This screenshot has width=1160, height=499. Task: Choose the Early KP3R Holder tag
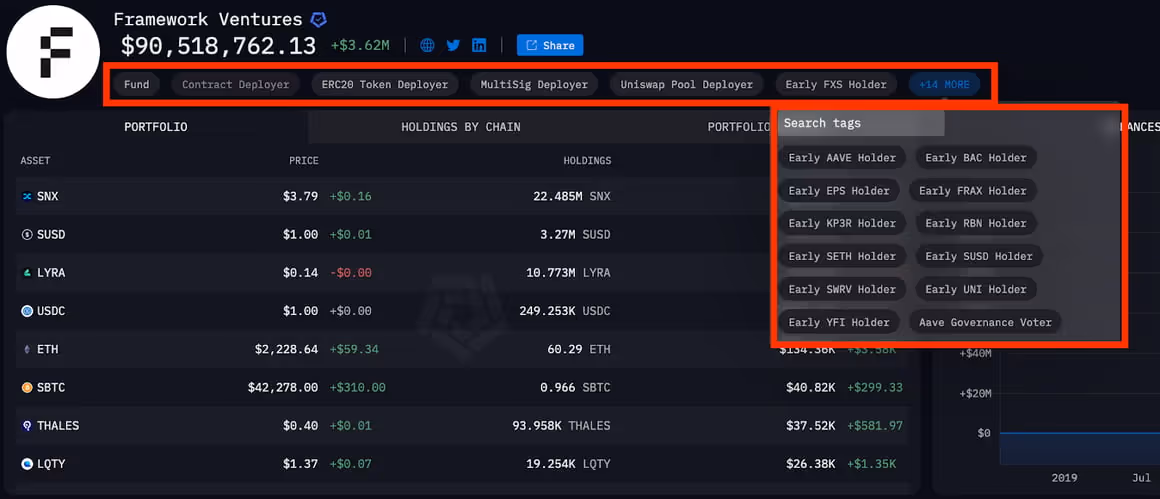[842, 223]
